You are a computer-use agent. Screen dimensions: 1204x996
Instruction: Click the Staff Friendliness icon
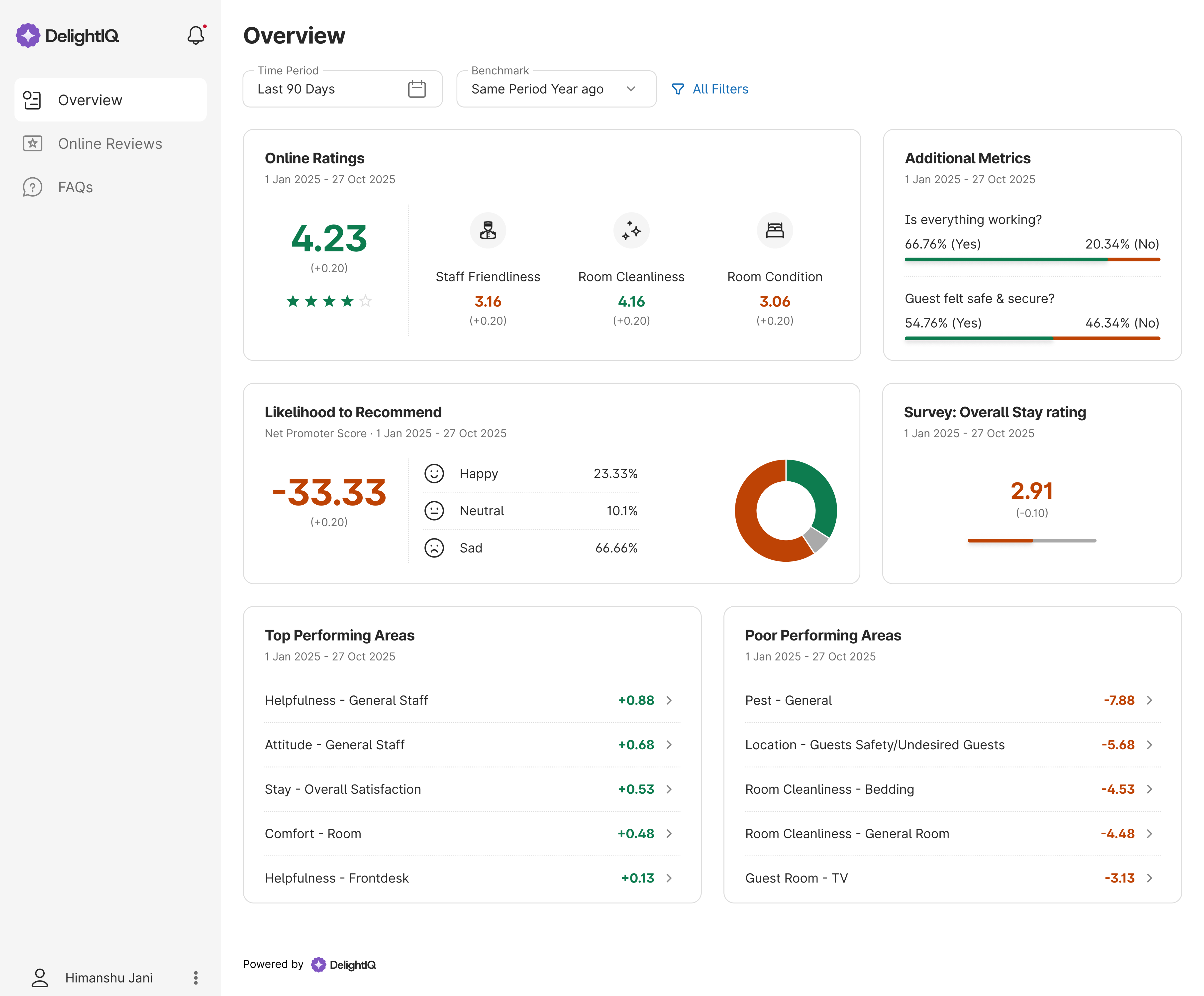(488, 230)
